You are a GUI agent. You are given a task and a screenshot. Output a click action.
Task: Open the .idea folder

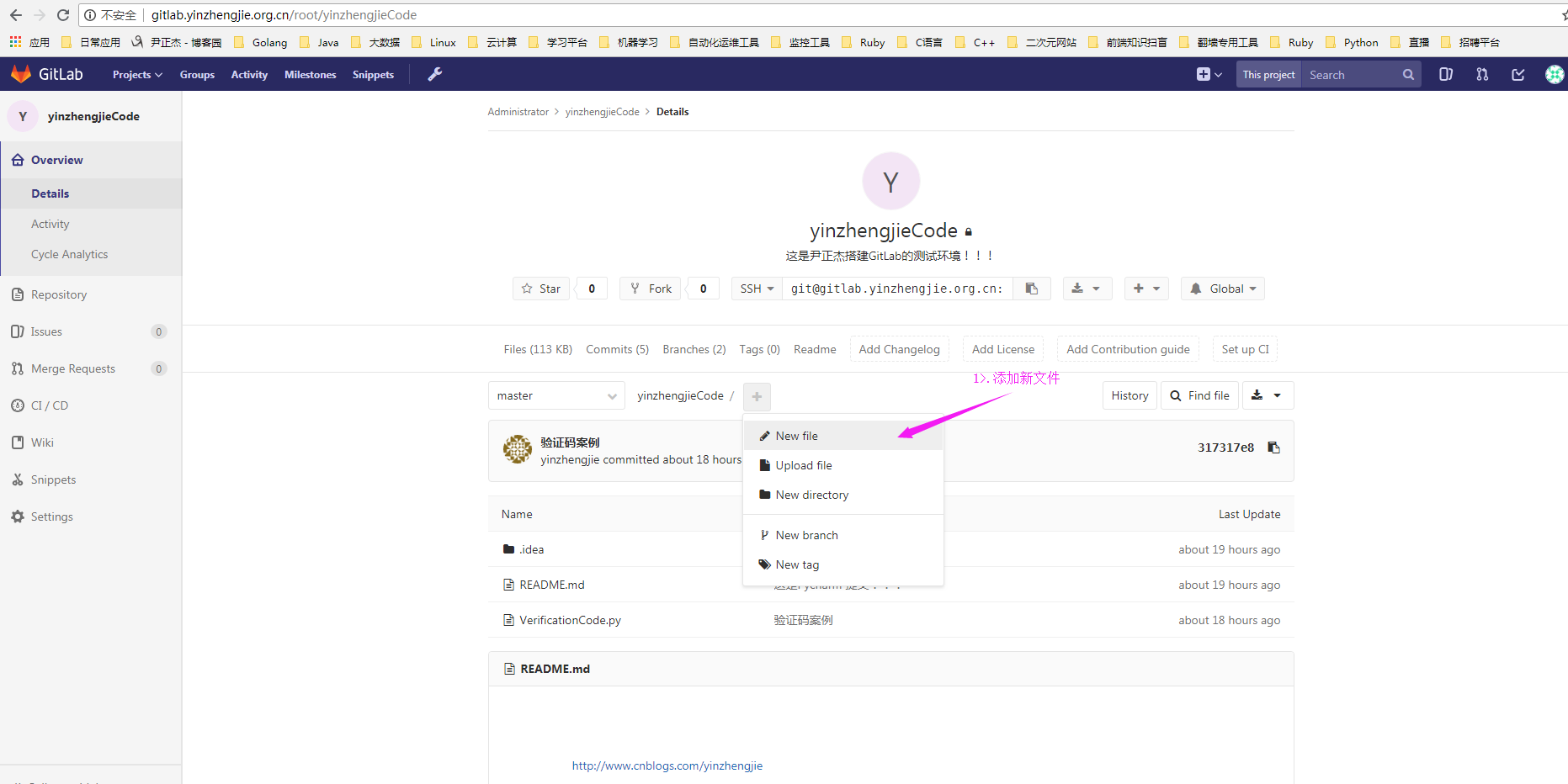click(531, 549)
